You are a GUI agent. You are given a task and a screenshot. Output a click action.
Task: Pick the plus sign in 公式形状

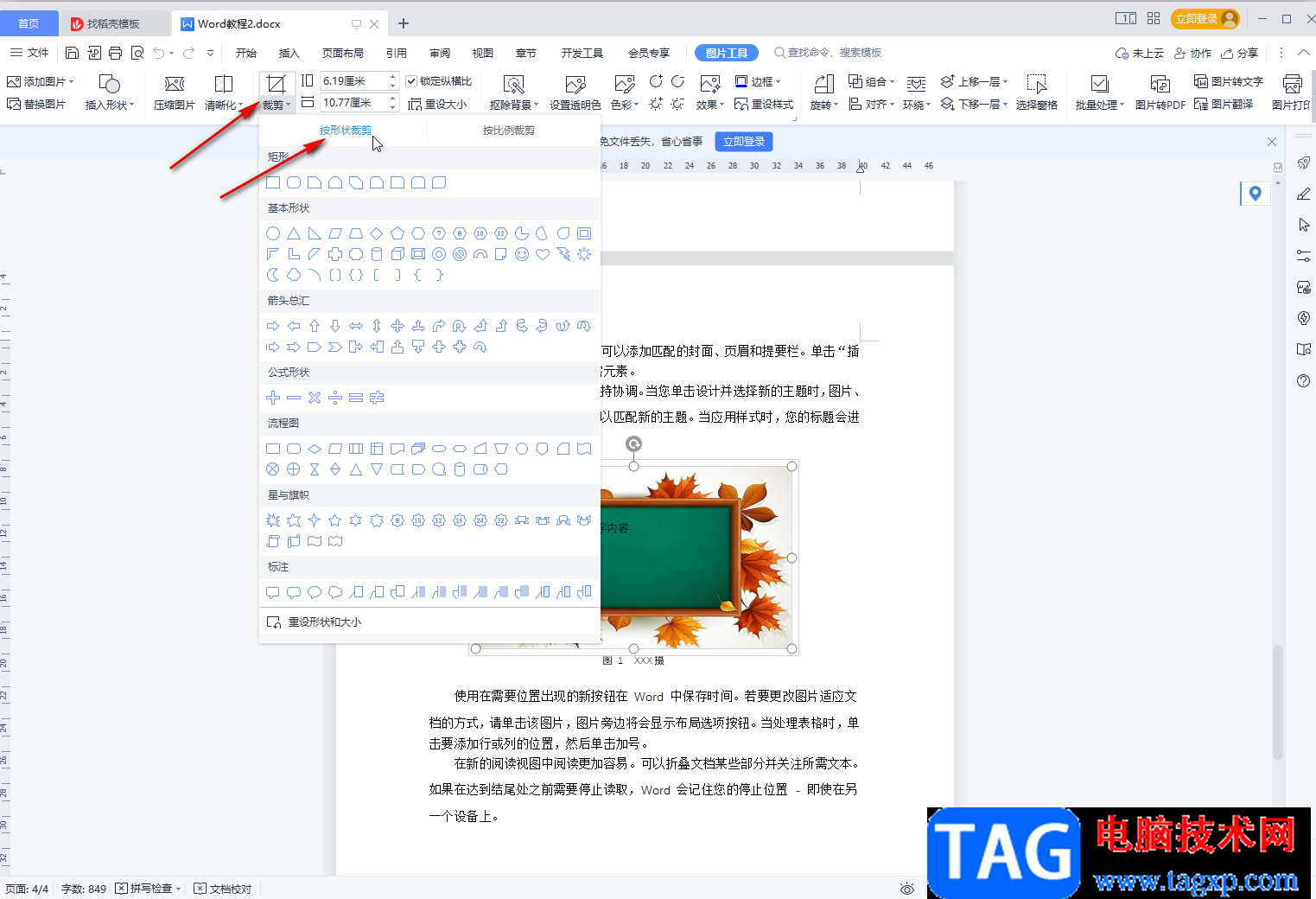273,398
